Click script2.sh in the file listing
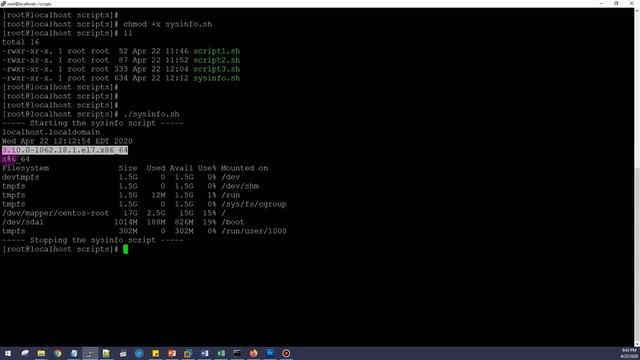The image size is (640, 360). click(x=216, y=60)
